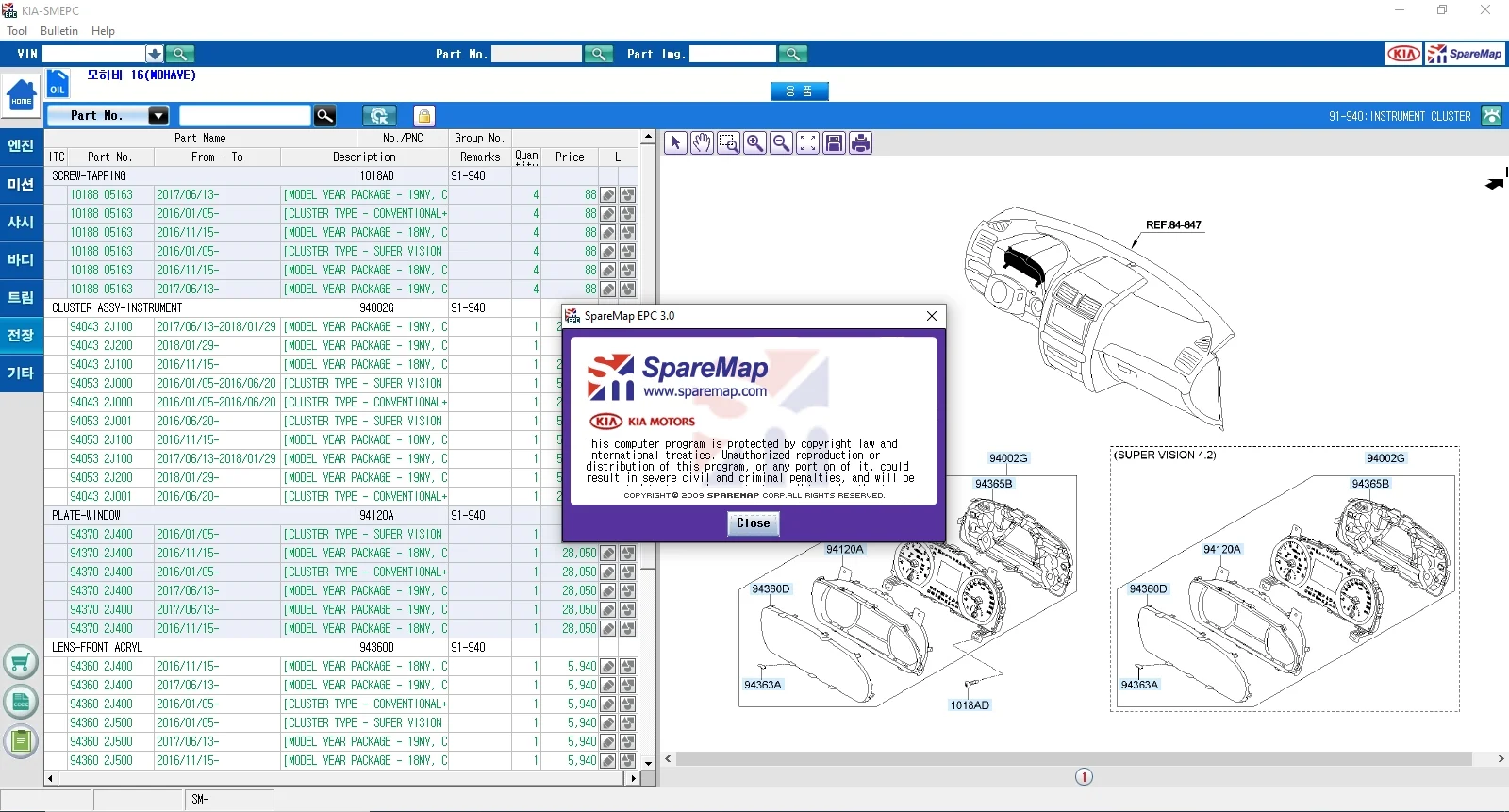Screen dimensions: 1509x812
Task: Click the icon beside the INSTRUMENT CLUSTER title
Action: click(1491, 115)
